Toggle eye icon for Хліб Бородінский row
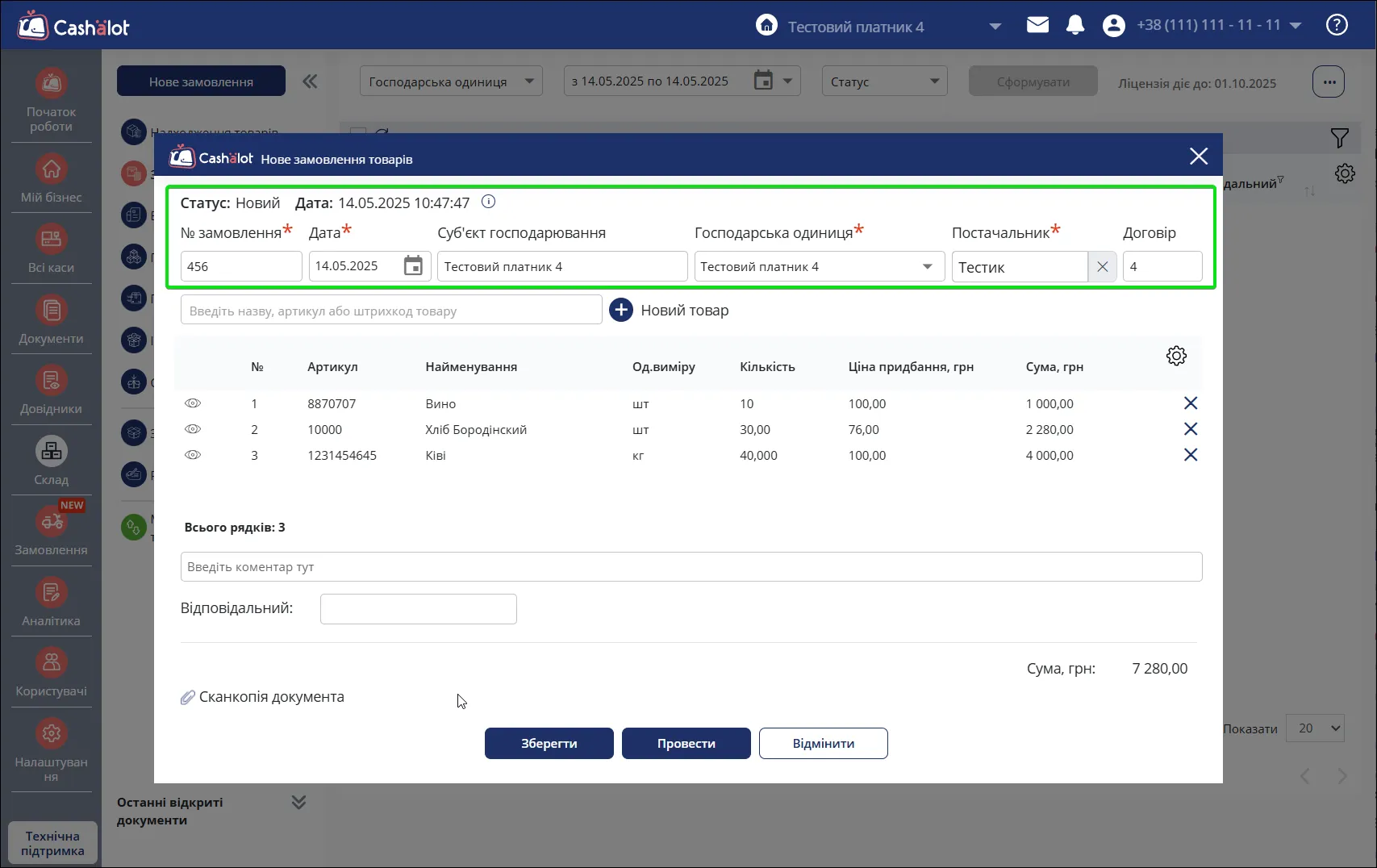 pyautogui.click(x=193, y=429)
